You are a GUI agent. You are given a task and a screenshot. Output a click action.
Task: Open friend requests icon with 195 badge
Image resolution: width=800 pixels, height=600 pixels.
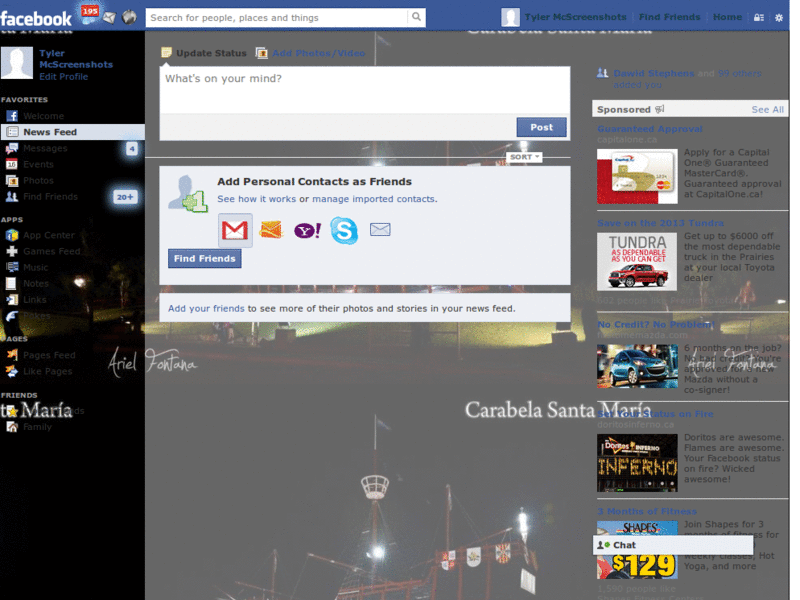[x=90, y=14]
